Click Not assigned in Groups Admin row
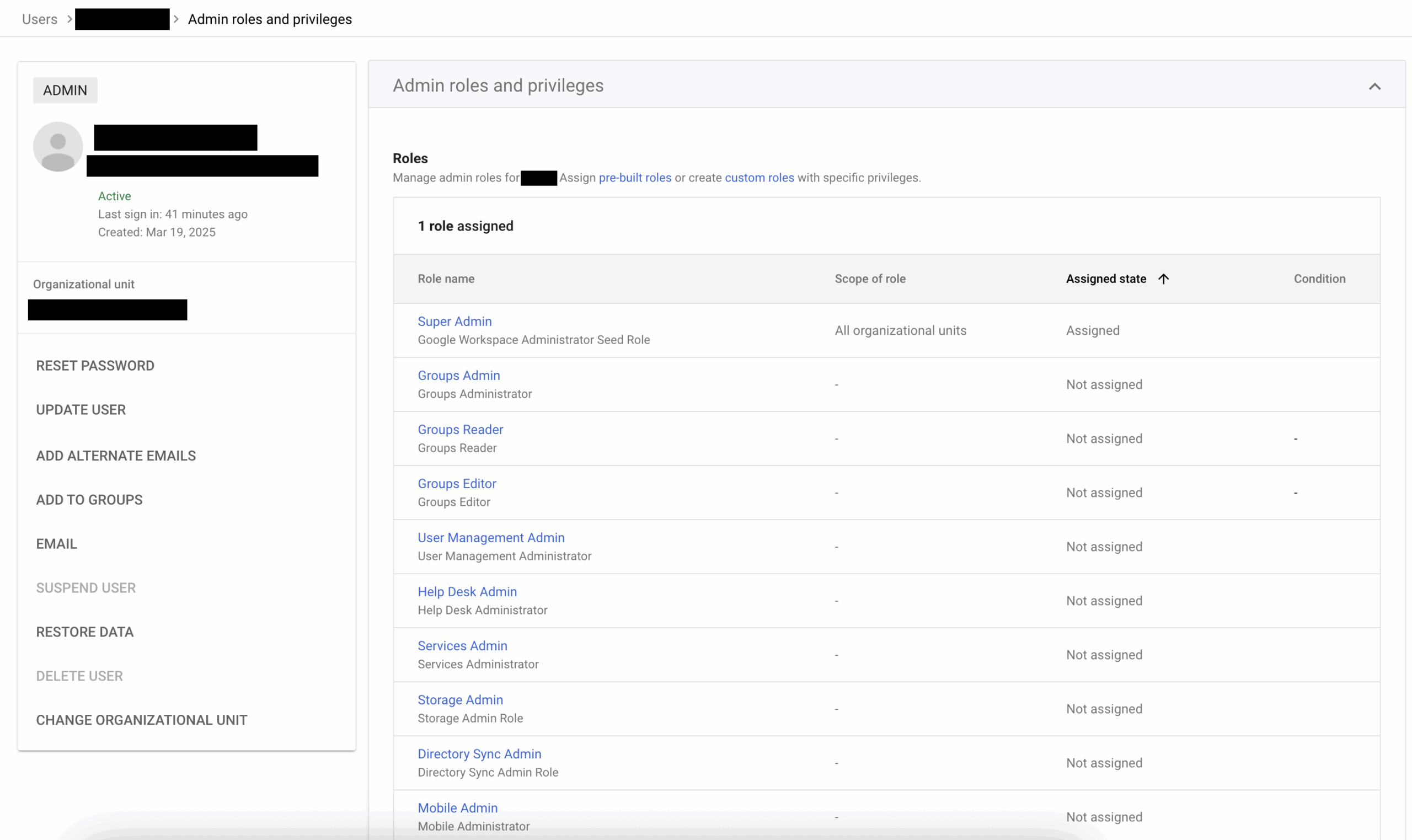 [x=1104, y=384]
